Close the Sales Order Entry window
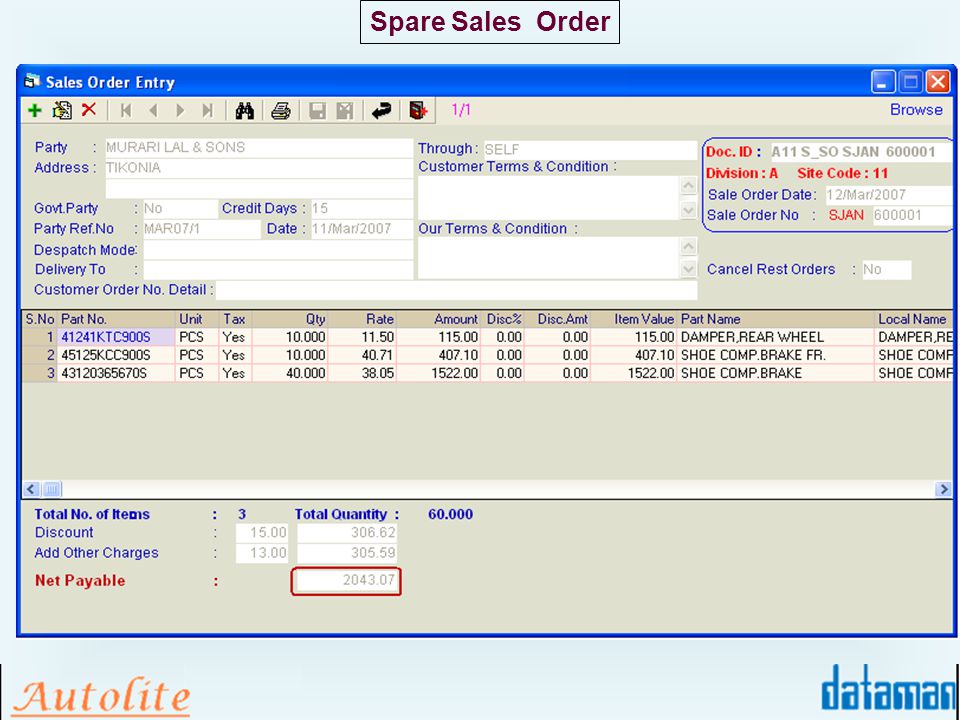 pyautogui.click(x=938, y=81)
